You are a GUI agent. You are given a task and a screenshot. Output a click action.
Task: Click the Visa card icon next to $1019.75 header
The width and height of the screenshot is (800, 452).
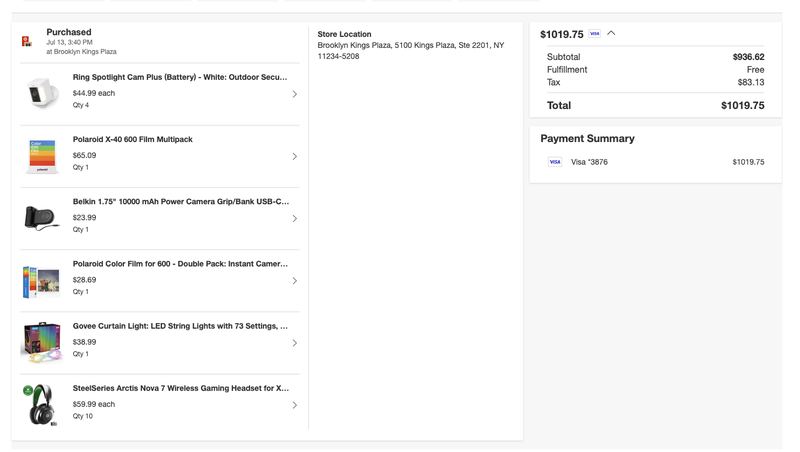pyautogui.click(x=594, y=34)
